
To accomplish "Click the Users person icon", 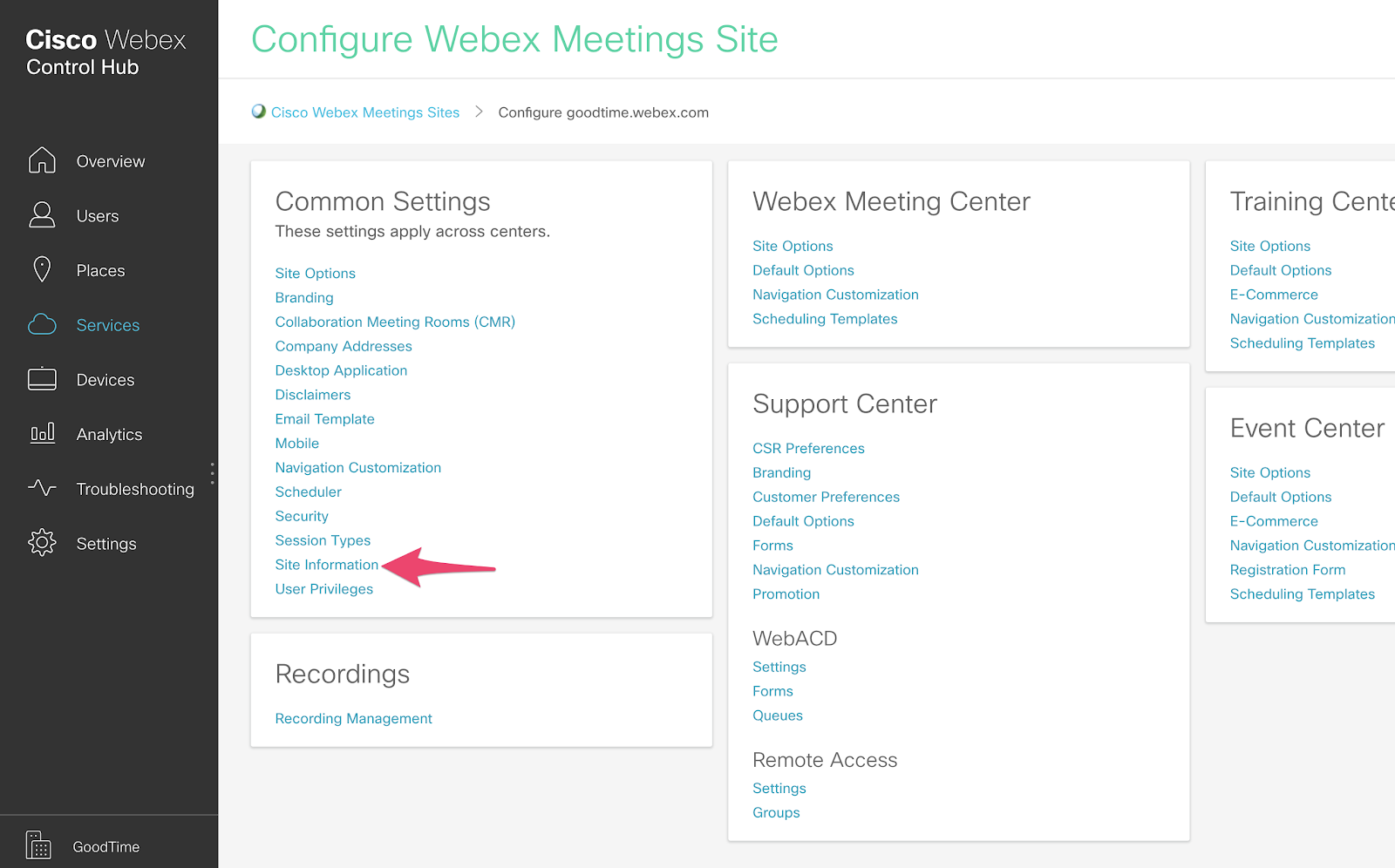I will click(x=42, y=215).
